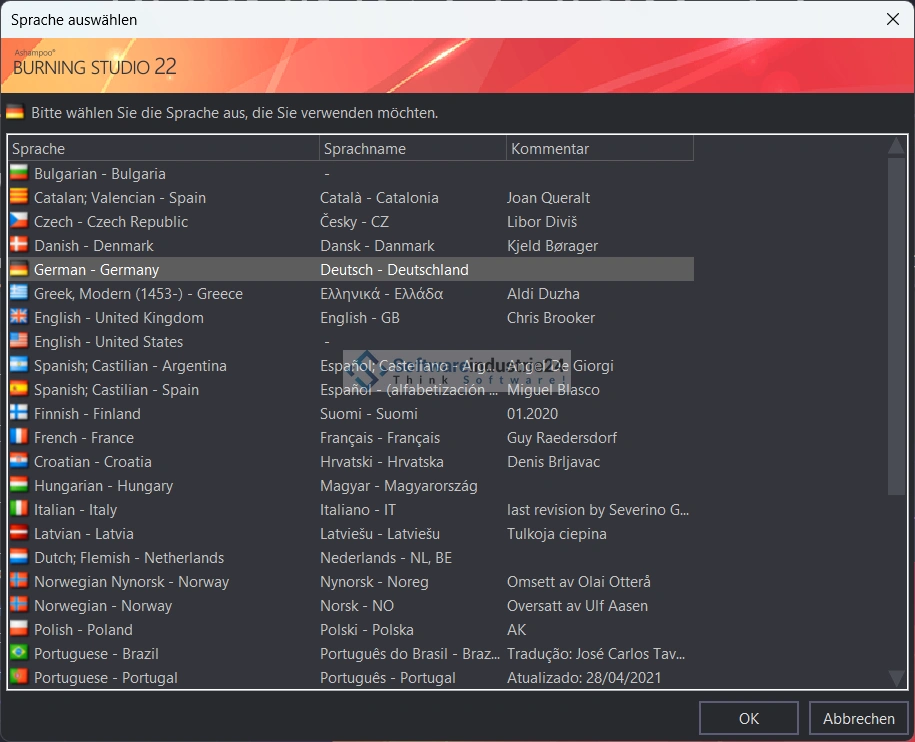915x742 pixels.
Task: Click the Bulgarian flag icon
Action: click(x=18, y=174)
